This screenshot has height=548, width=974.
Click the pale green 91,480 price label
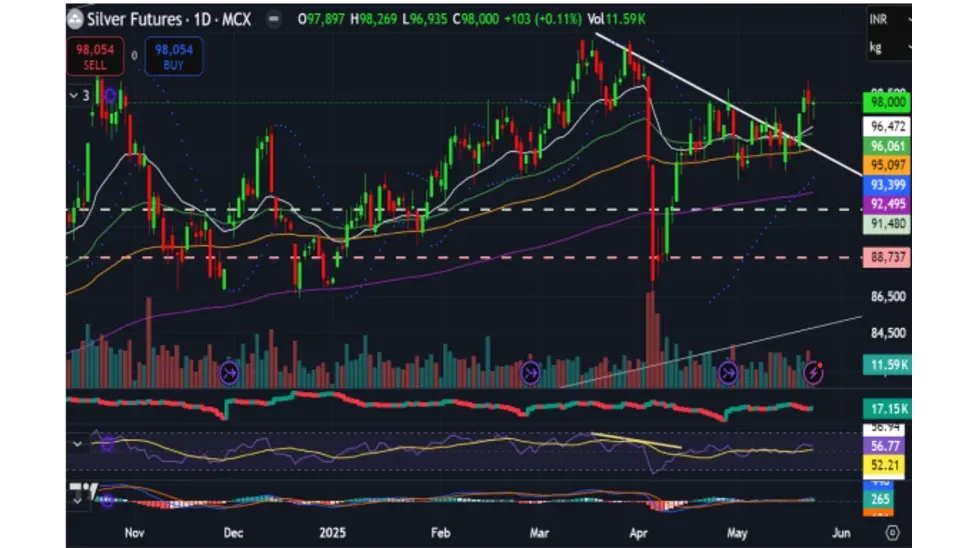(x=887, y=224)
